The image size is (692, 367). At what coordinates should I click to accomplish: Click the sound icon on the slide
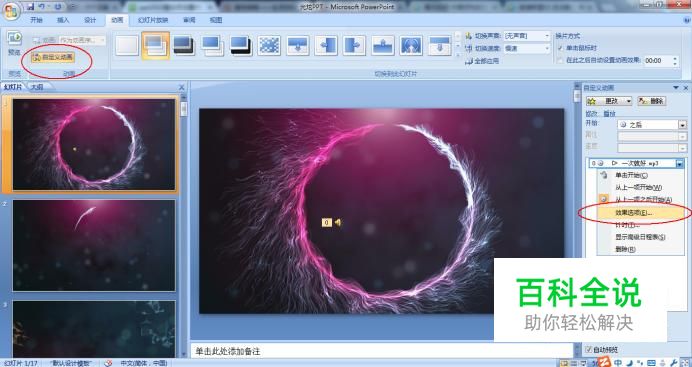[338, 223]
